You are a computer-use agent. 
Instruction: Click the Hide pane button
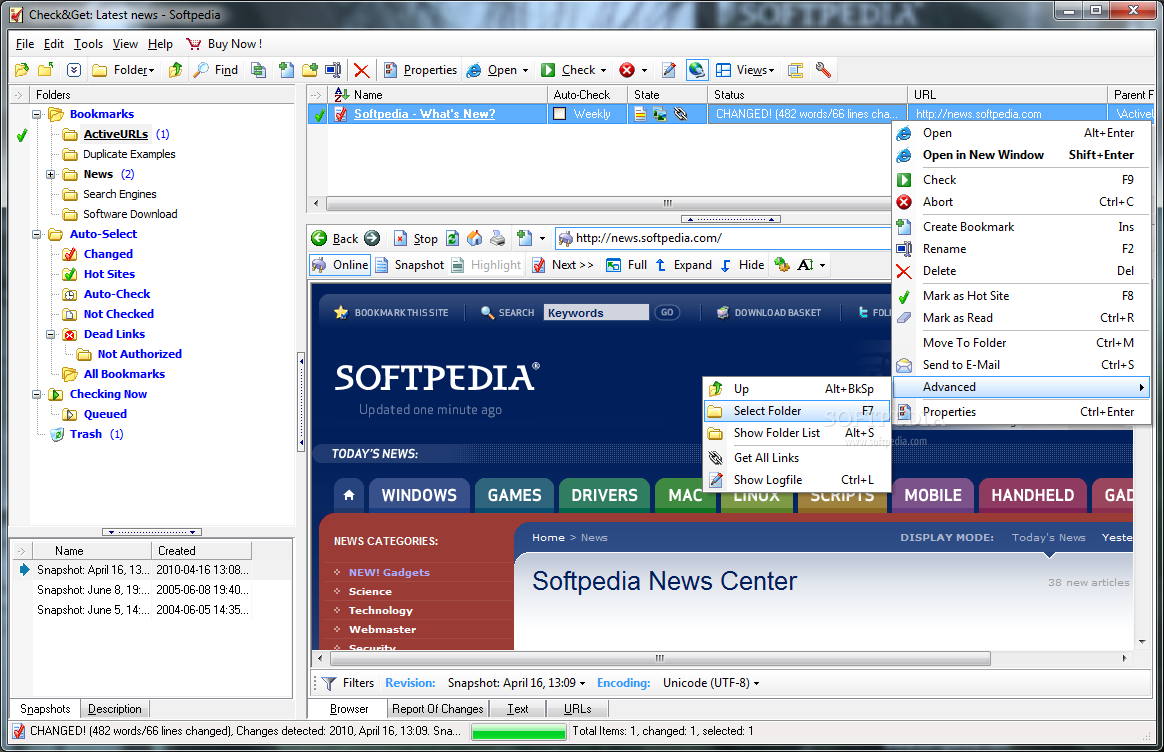coord(742,265)
